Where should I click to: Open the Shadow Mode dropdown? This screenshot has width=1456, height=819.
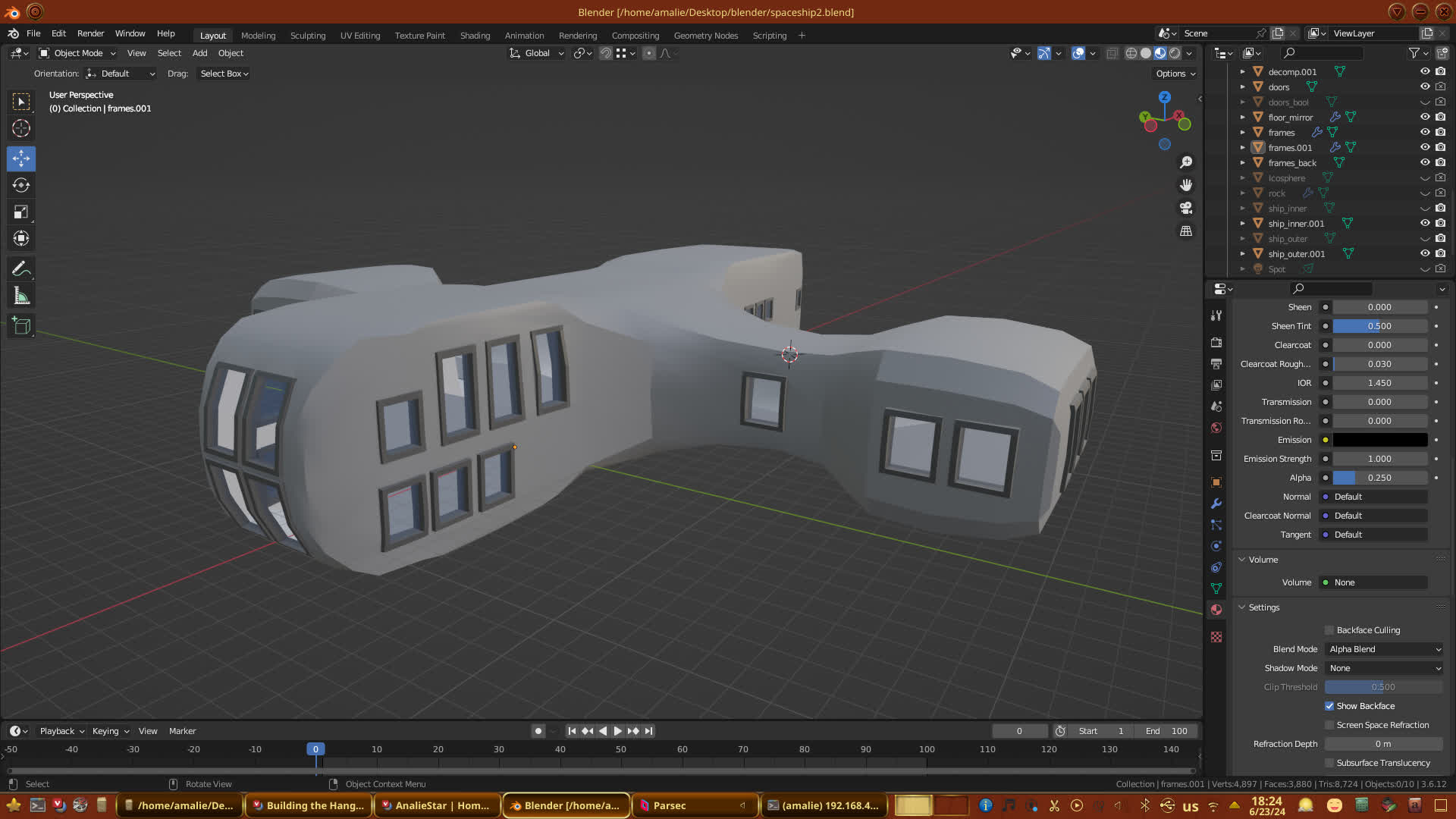point(1384,668)
